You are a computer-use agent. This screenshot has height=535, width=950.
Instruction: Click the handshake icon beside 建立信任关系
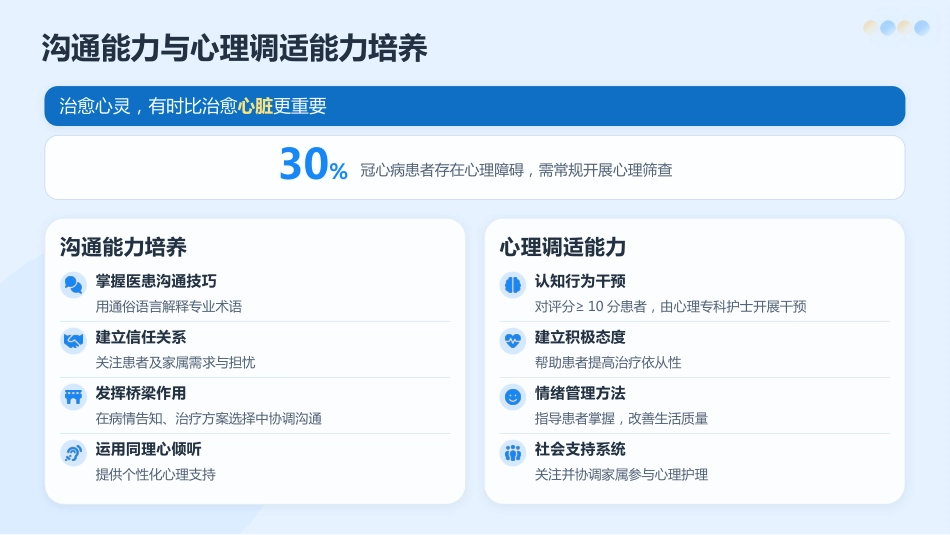pyautogui.click(x=73, y=341)
